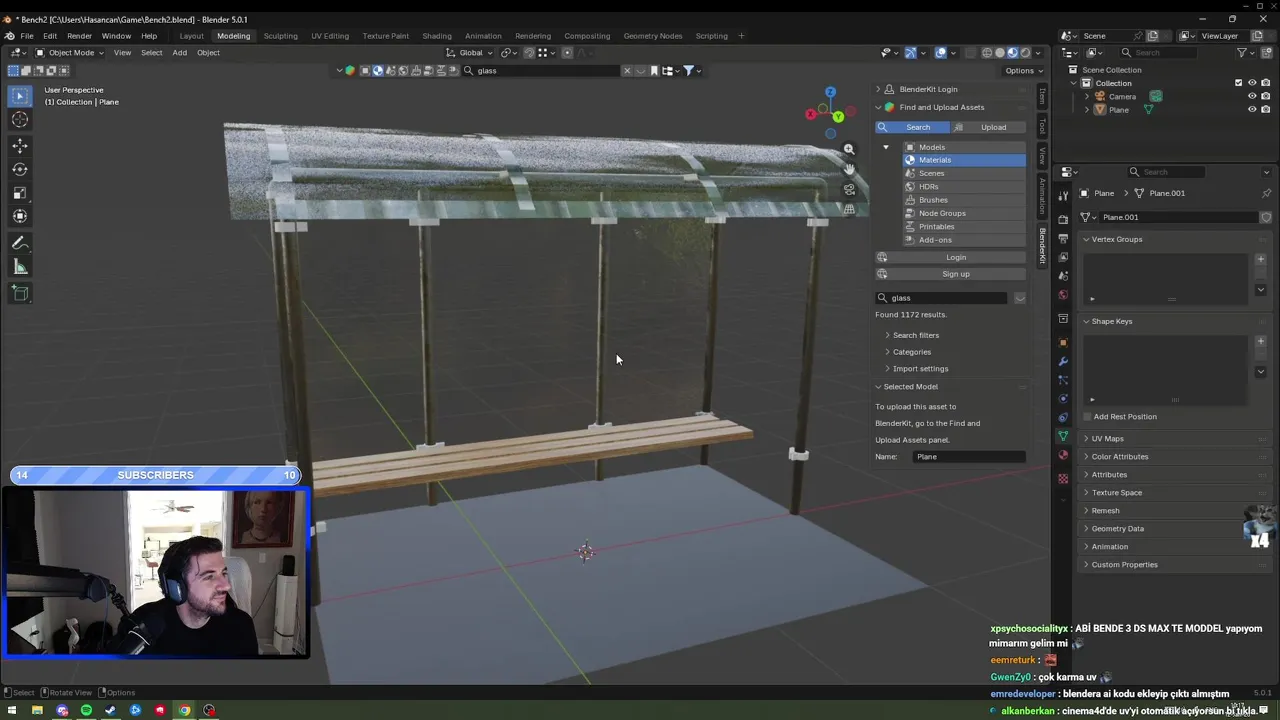Open the Item sidebar tab
The height and width of the screenshot is (720, 1280).
point(1042,96)
